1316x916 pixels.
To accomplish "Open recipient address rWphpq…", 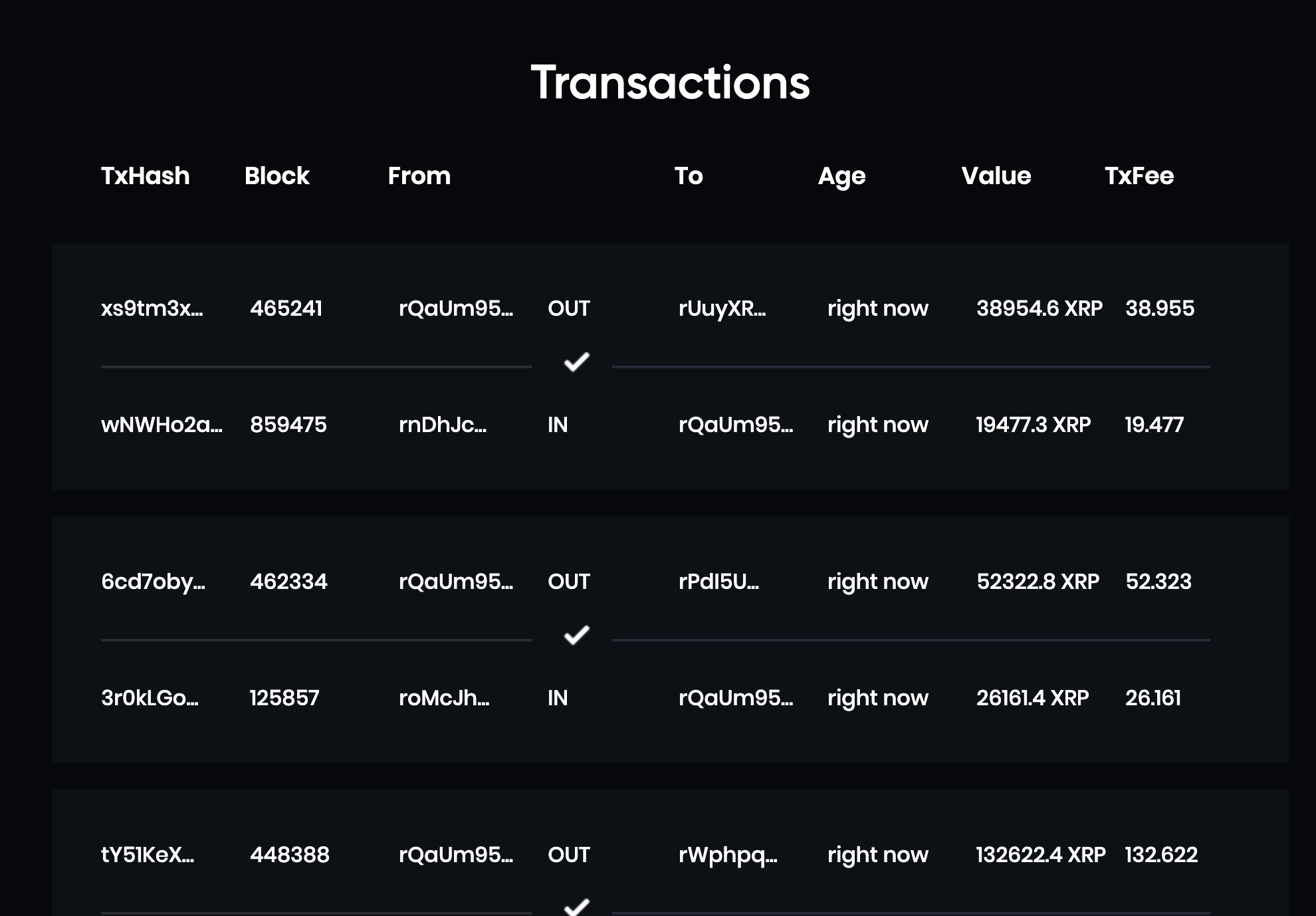I will [x=728, y=856].
